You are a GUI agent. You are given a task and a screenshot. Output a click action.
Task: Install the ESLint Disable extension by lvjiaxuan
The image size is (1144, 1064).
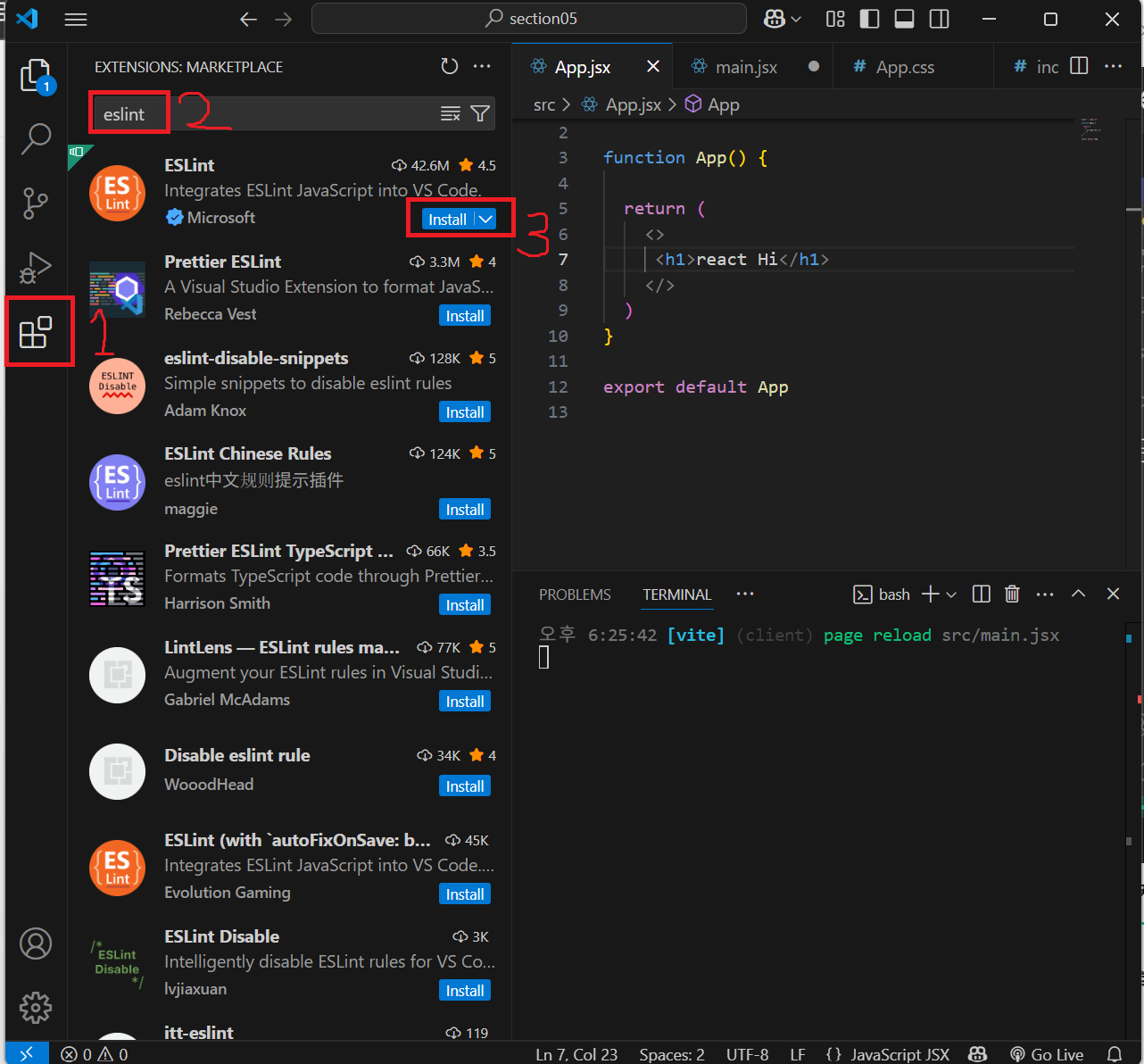465,991
